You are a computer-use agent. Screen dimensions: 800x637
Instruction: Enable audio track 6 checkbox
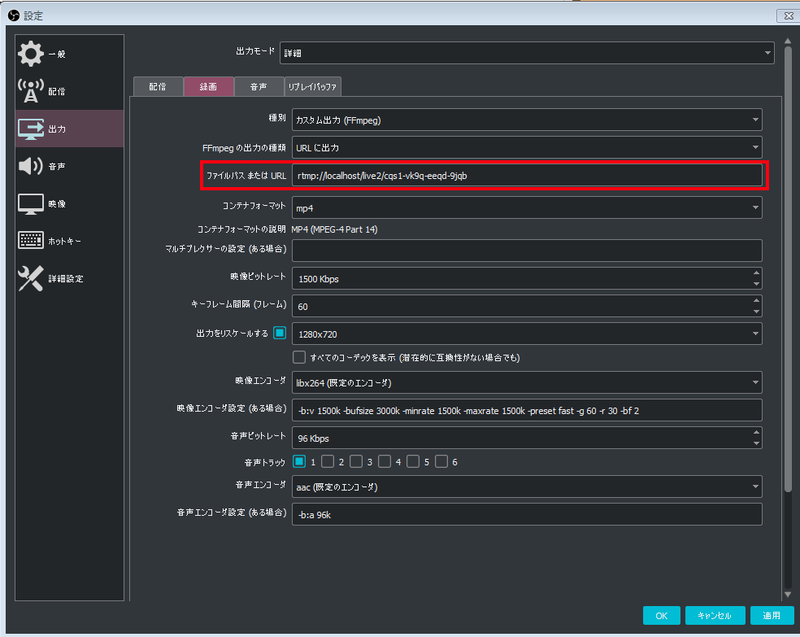pyautogui.click(x=441, y=462)
